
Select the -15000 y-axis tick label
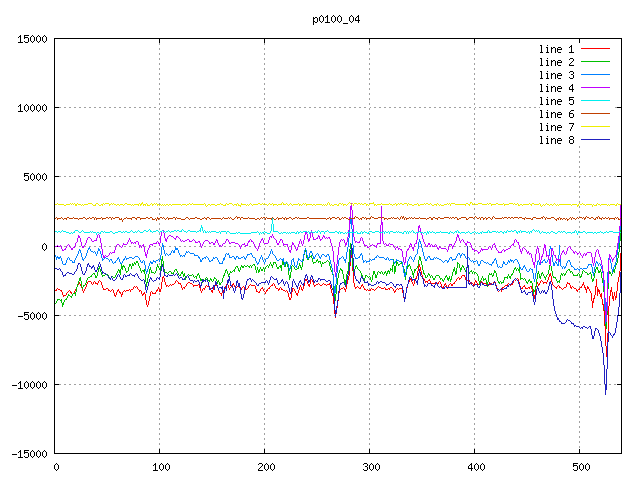coord(29,454)
